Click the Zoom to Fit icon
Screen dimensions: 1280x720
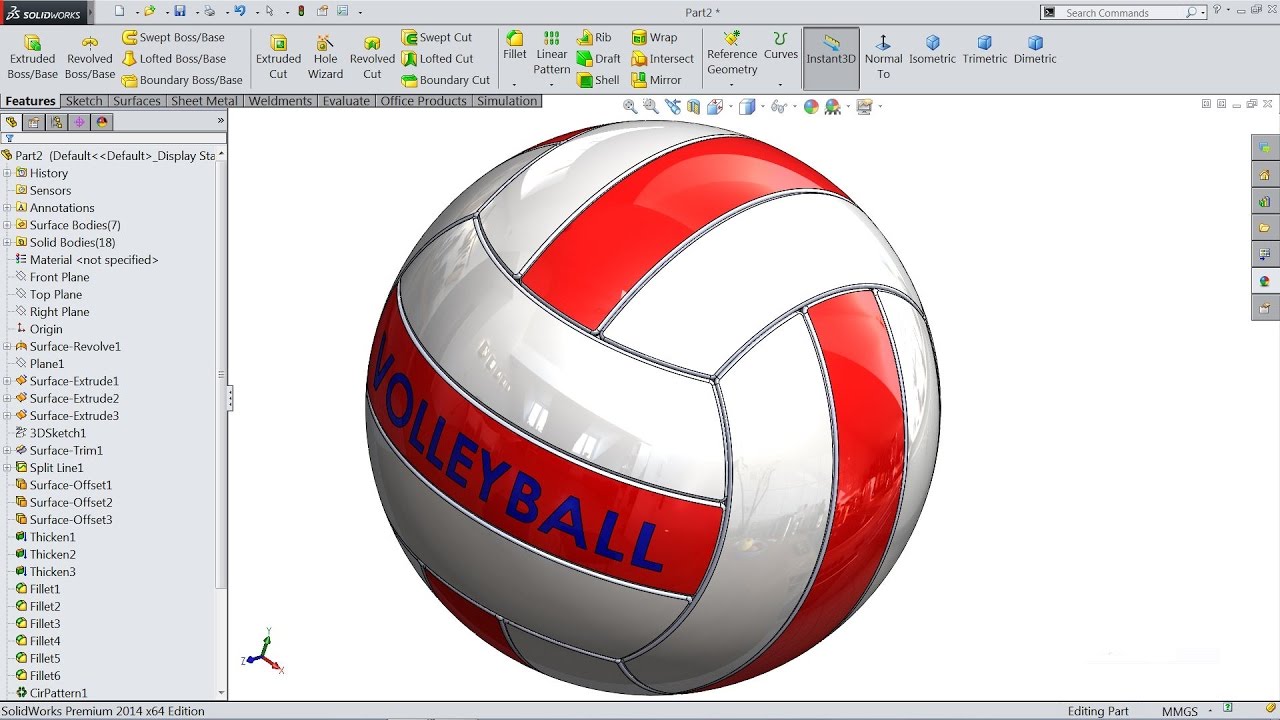click(628, 105)
